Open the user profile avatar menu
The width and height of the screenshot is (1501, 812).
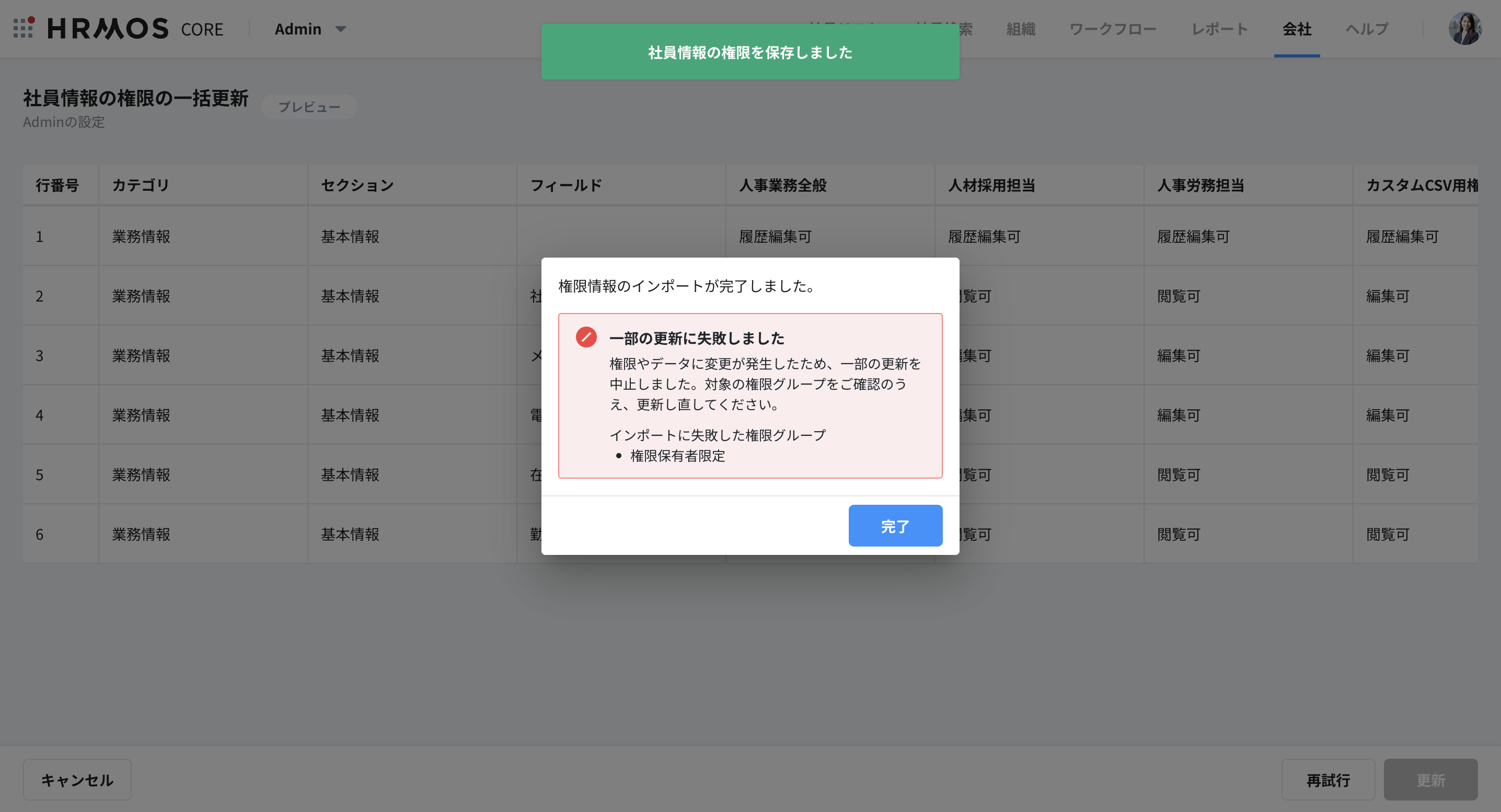1464,28
